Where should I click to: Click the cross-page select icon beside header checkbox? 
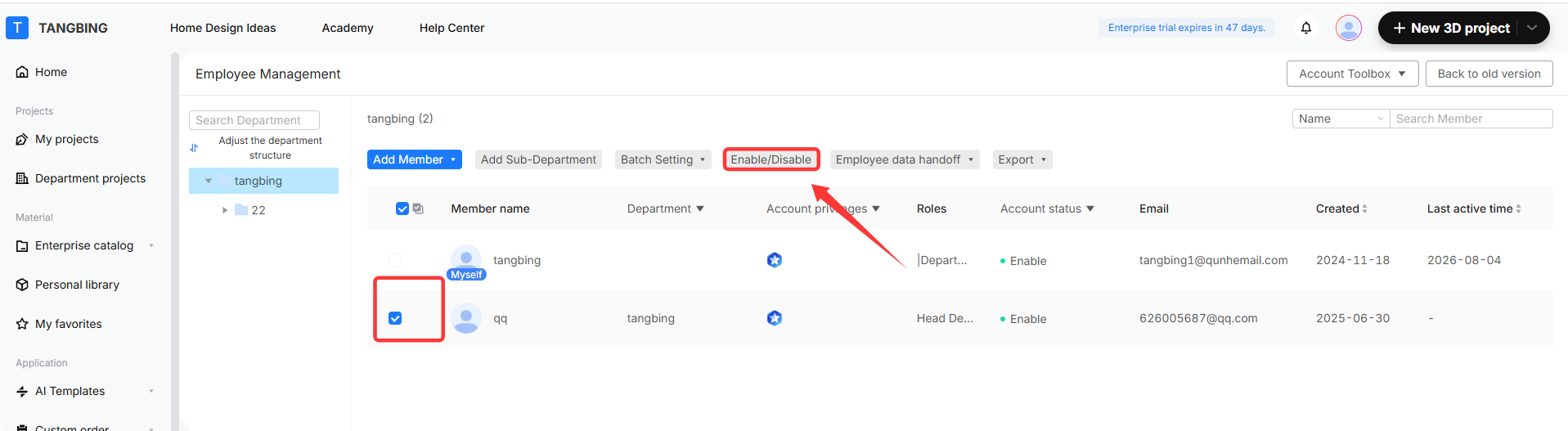418,209
